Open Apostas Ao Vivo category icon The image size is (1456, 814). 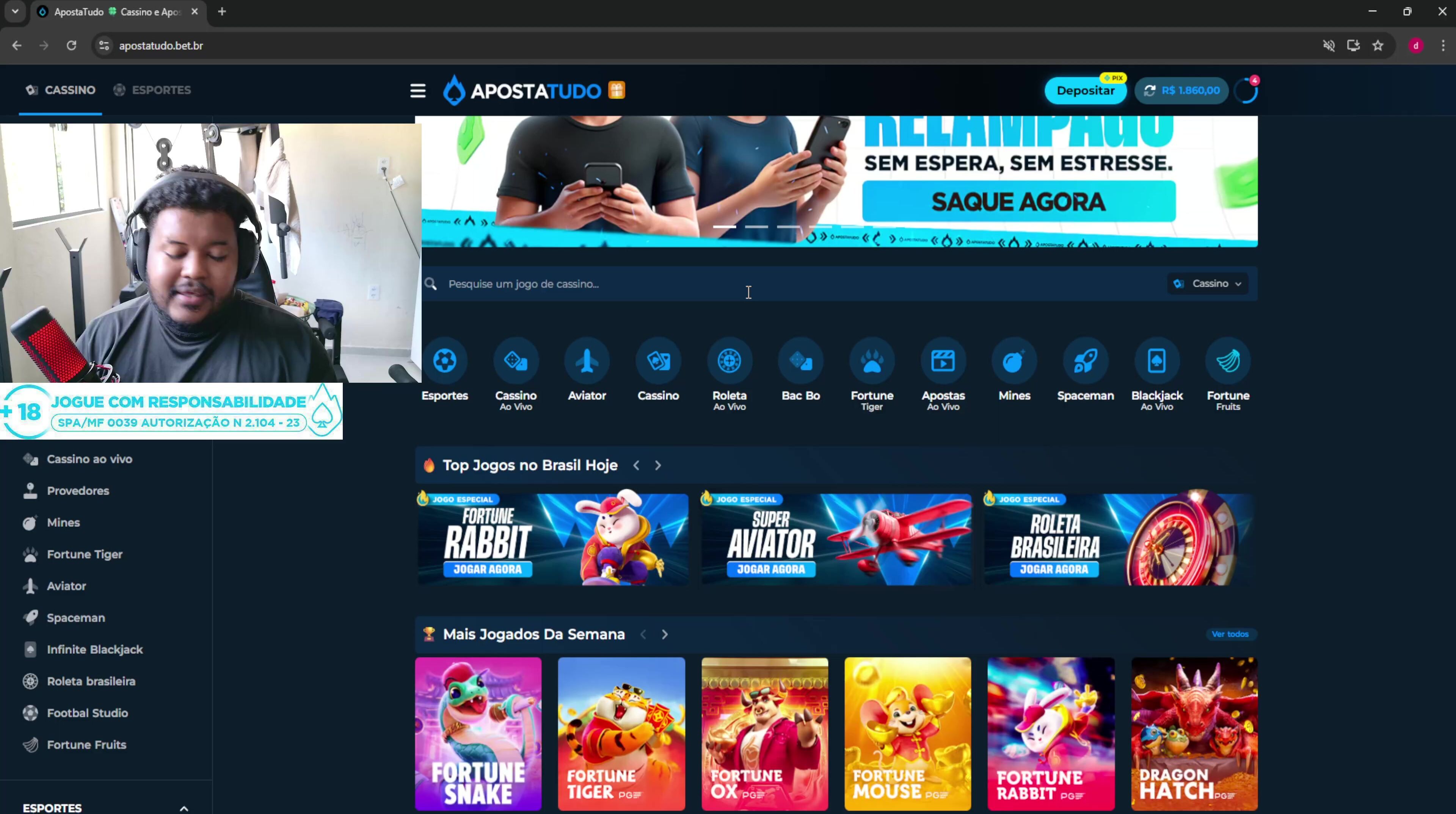click(x=943, y=361)
